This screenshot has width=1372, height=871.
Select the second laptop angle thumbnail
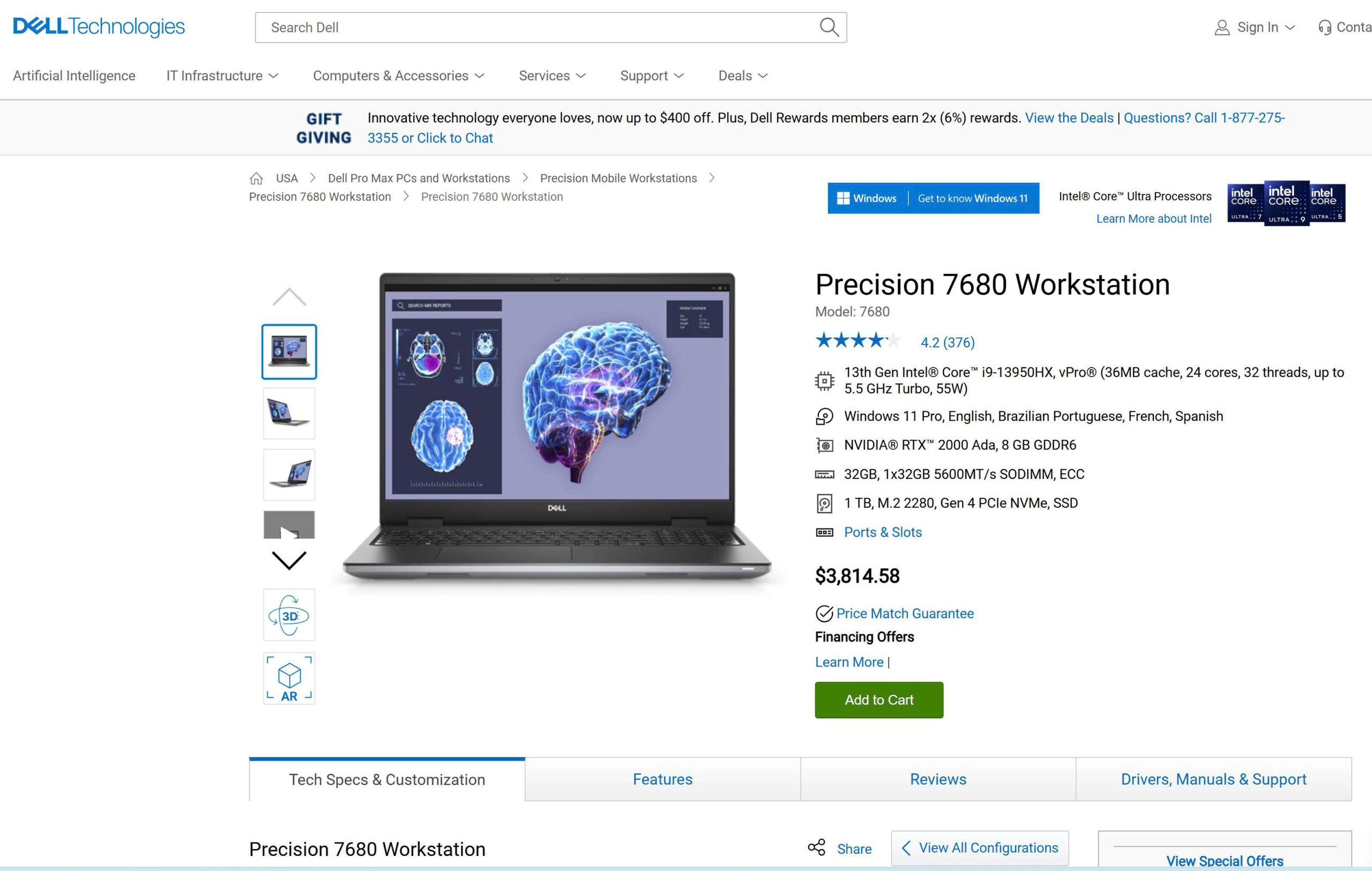[289, 414]
